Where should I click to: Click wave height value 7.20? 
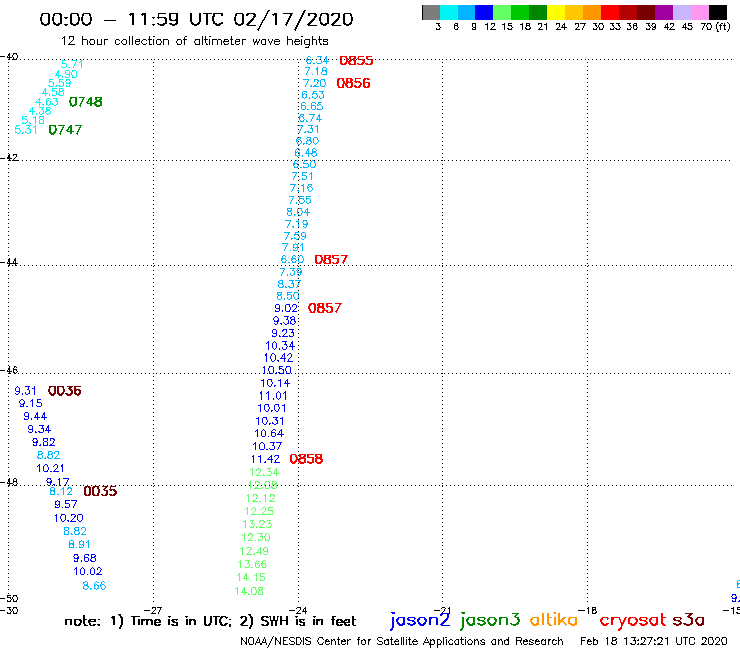coord(314,83)
